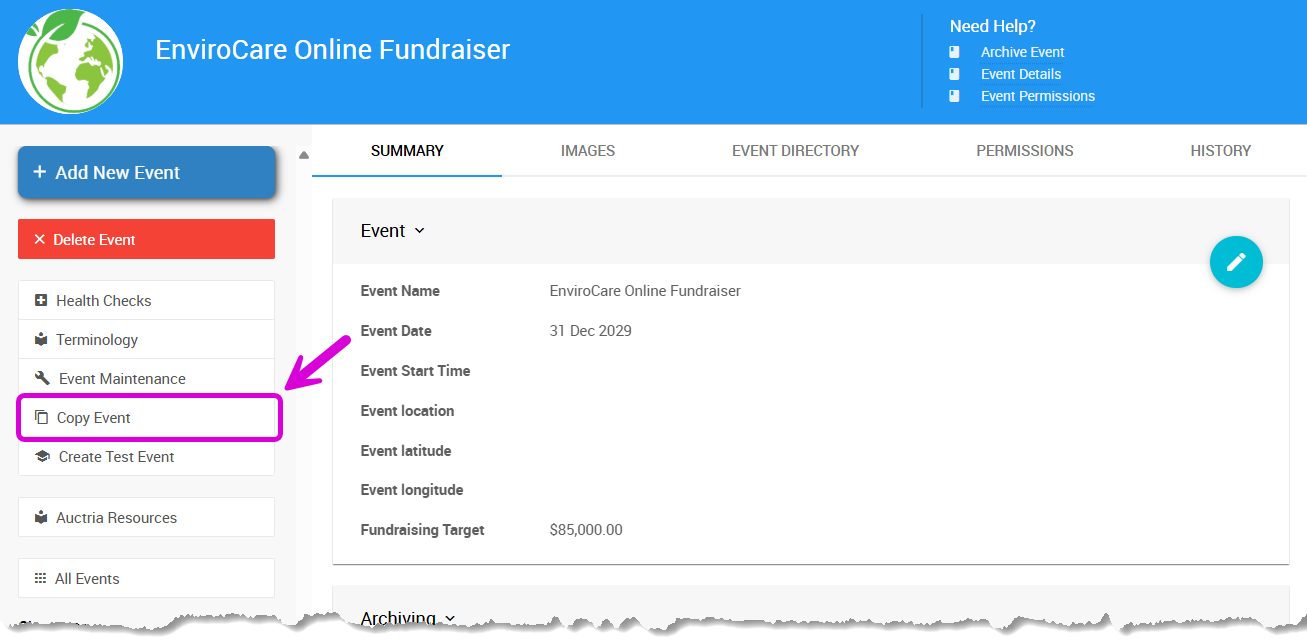Open the Event Directory tab

pos(795,151)
